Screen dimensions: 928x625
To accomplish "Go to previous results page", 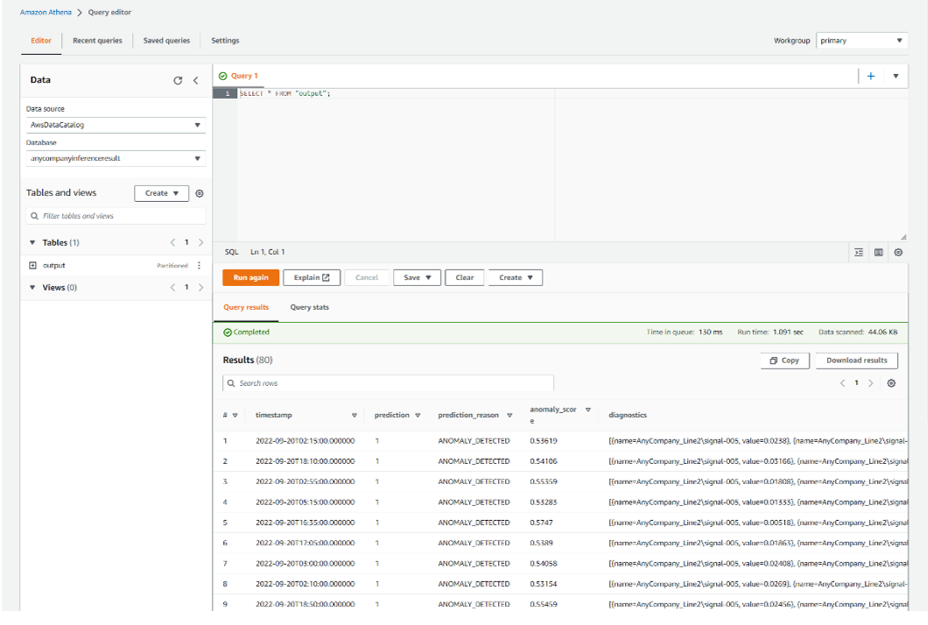I will tap(842, 384).
